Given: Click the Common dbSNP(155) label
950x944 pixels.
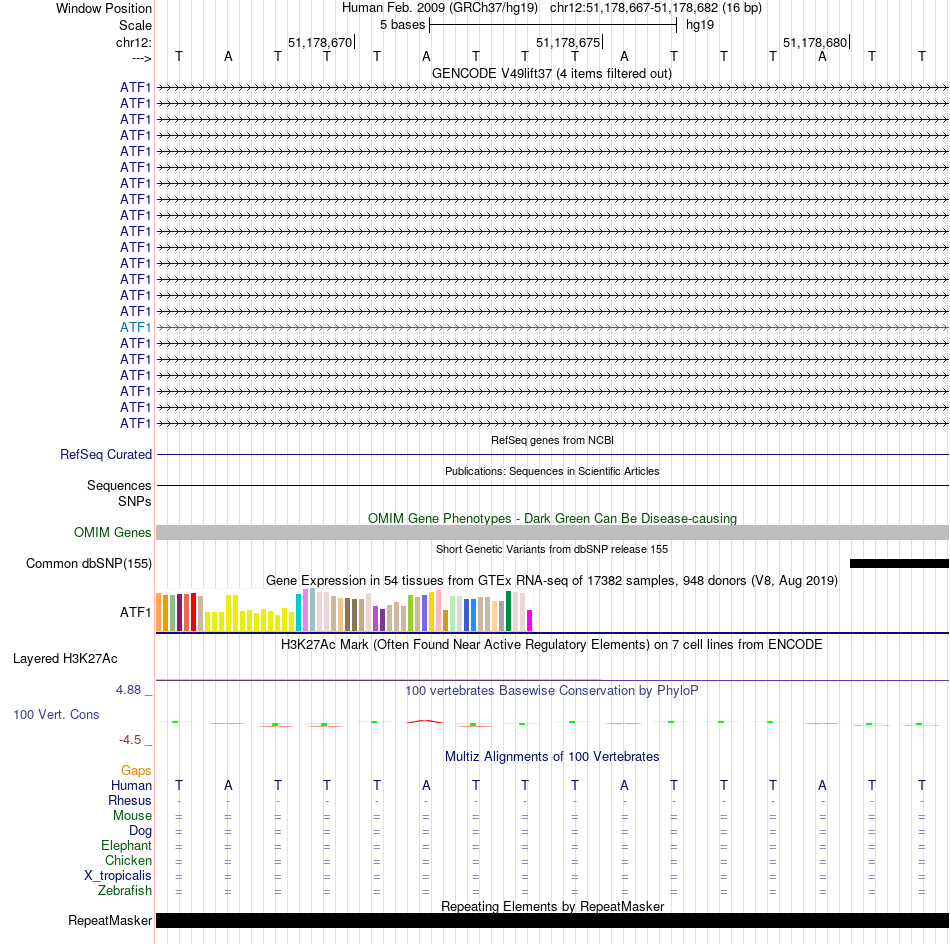Looking at the screenshot, I should [x=88, y=563].
